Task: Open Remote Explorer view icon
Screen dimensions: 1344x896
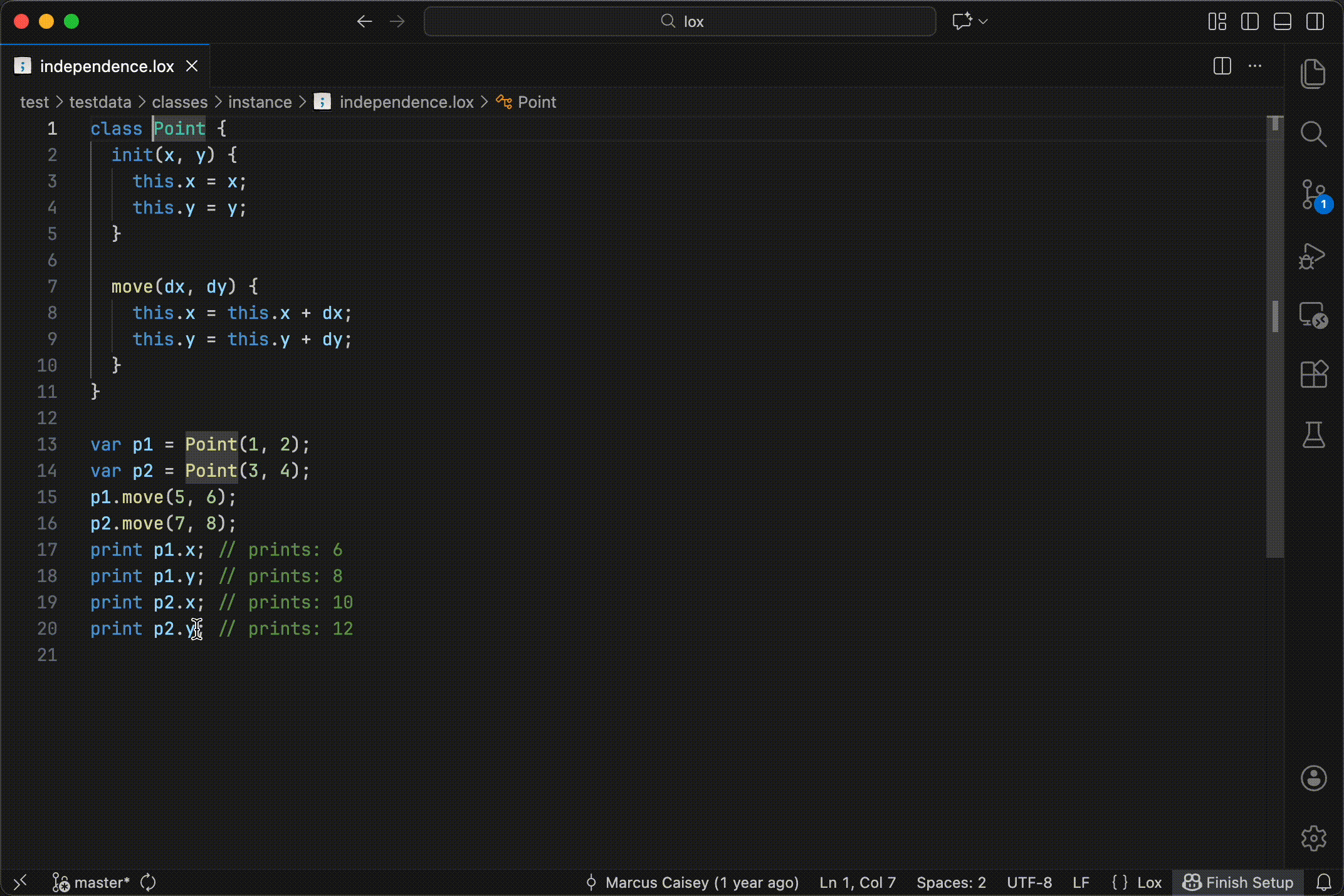Action: coord(1313,315)
